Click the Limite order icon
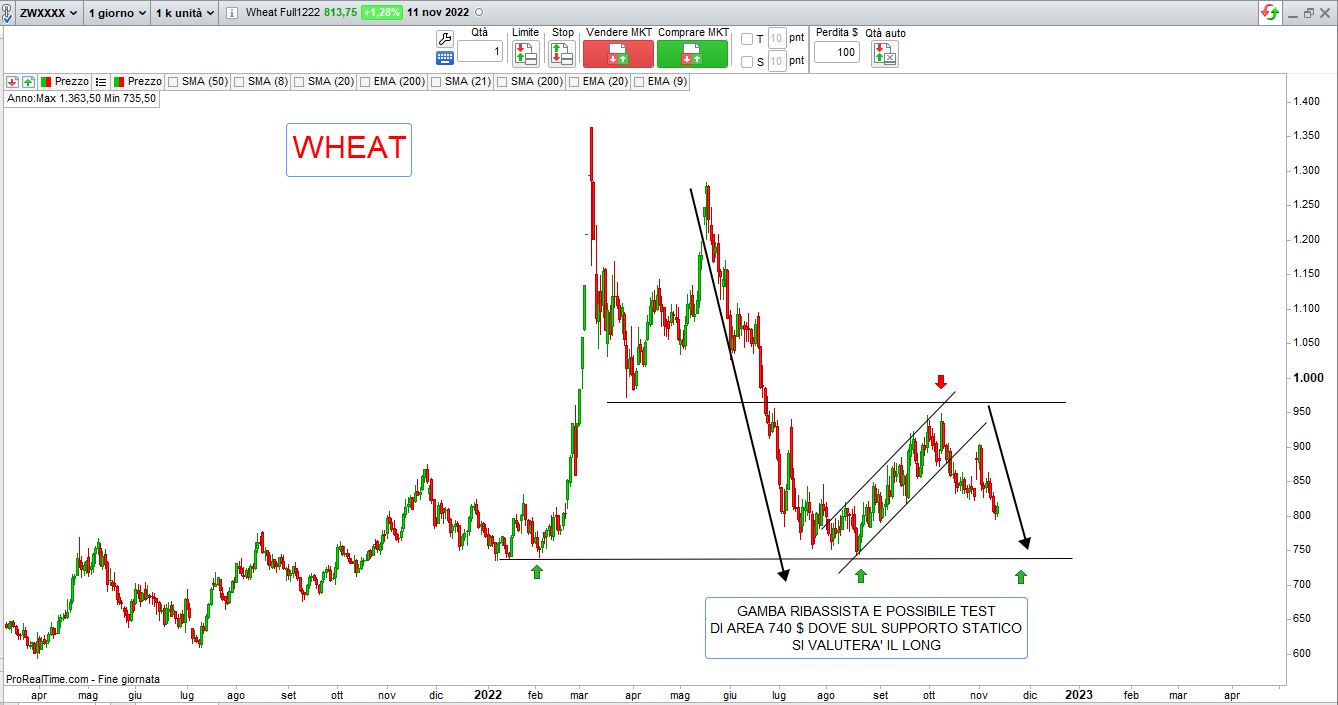The image size is (1338, 705). (526, 54)
